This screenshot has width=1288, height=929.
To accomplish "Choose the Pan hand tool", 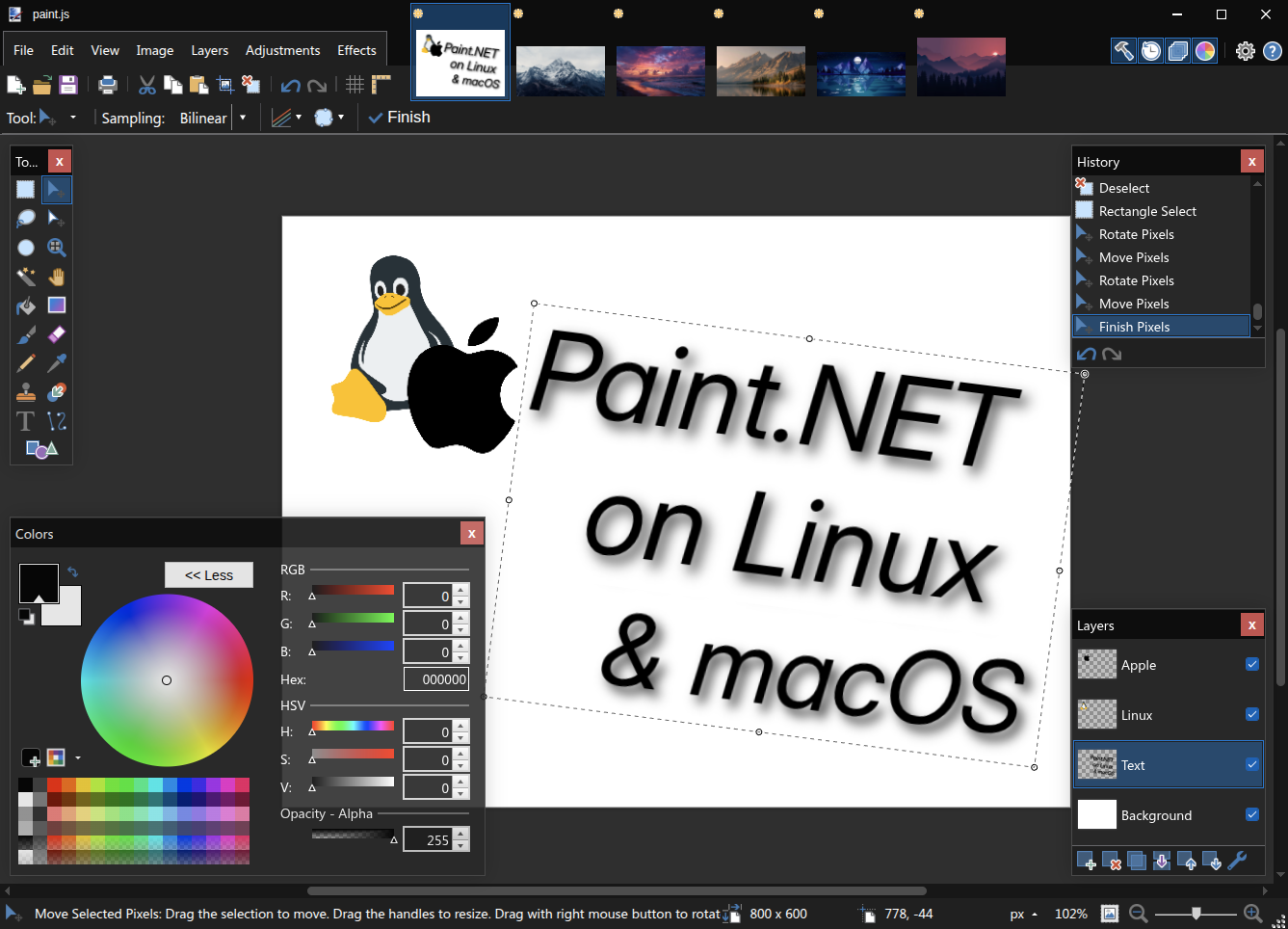I will coord(57,277).
